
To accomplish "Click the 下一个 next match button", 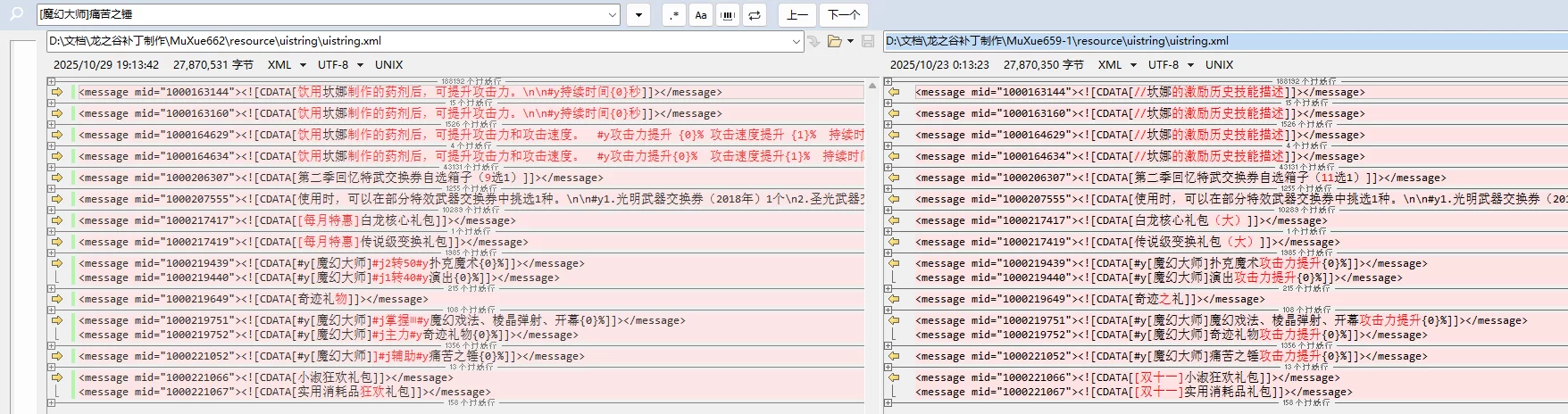I will (844, 14).
